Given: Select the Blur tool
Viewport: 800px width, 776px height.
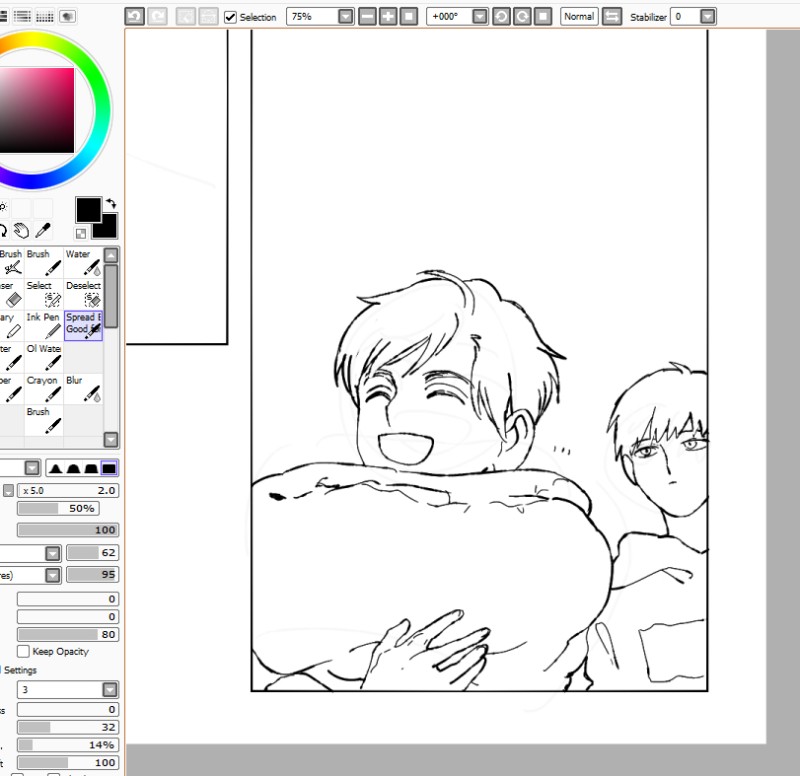Looking at the screenshot, I should click(83, 389).
